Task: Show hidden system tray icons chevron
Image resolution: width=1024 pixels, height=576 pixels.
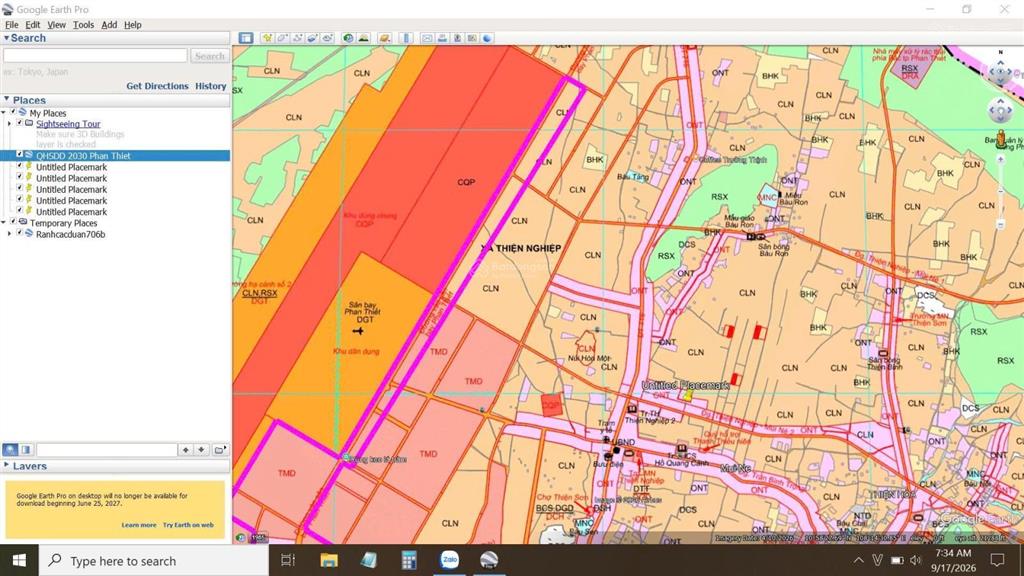Action: tap(859, 560)
